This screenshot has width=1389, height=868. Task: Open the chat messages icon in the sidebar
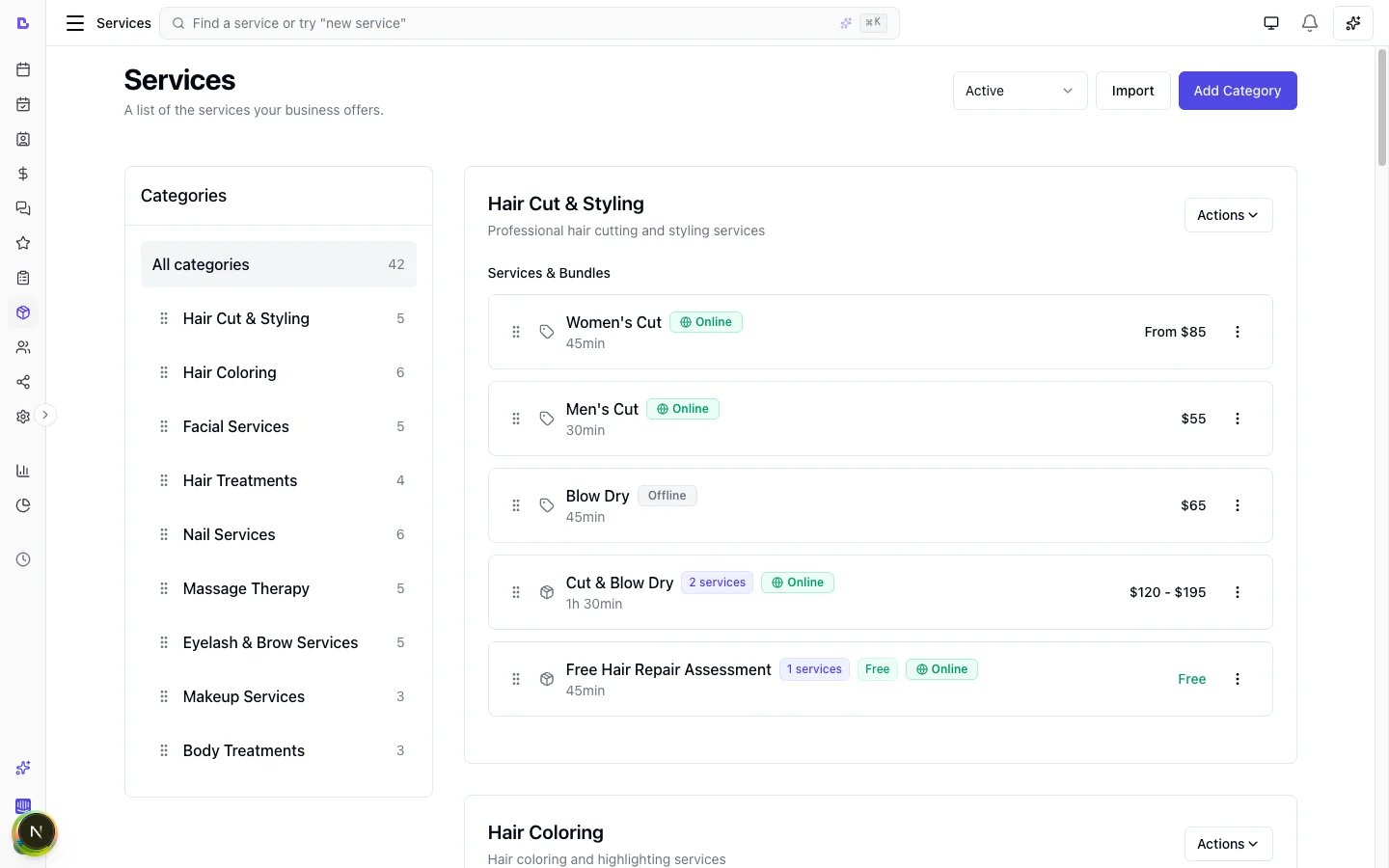coord(23,208)
